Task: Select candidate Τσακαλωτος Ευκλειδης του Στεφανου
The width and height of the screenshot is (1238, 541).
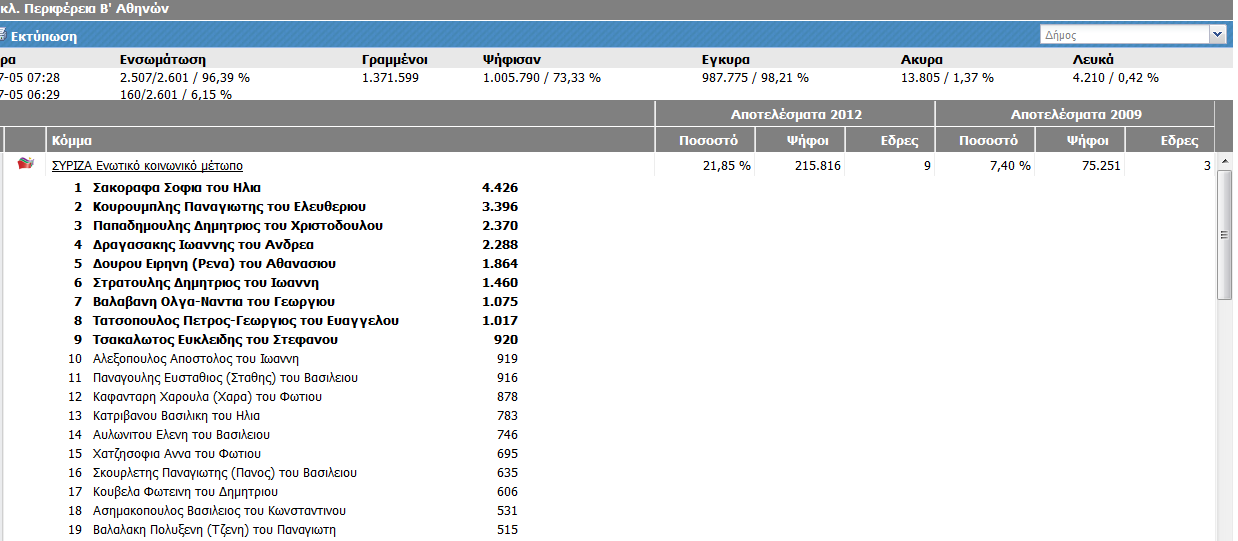Action: [214, 340]
